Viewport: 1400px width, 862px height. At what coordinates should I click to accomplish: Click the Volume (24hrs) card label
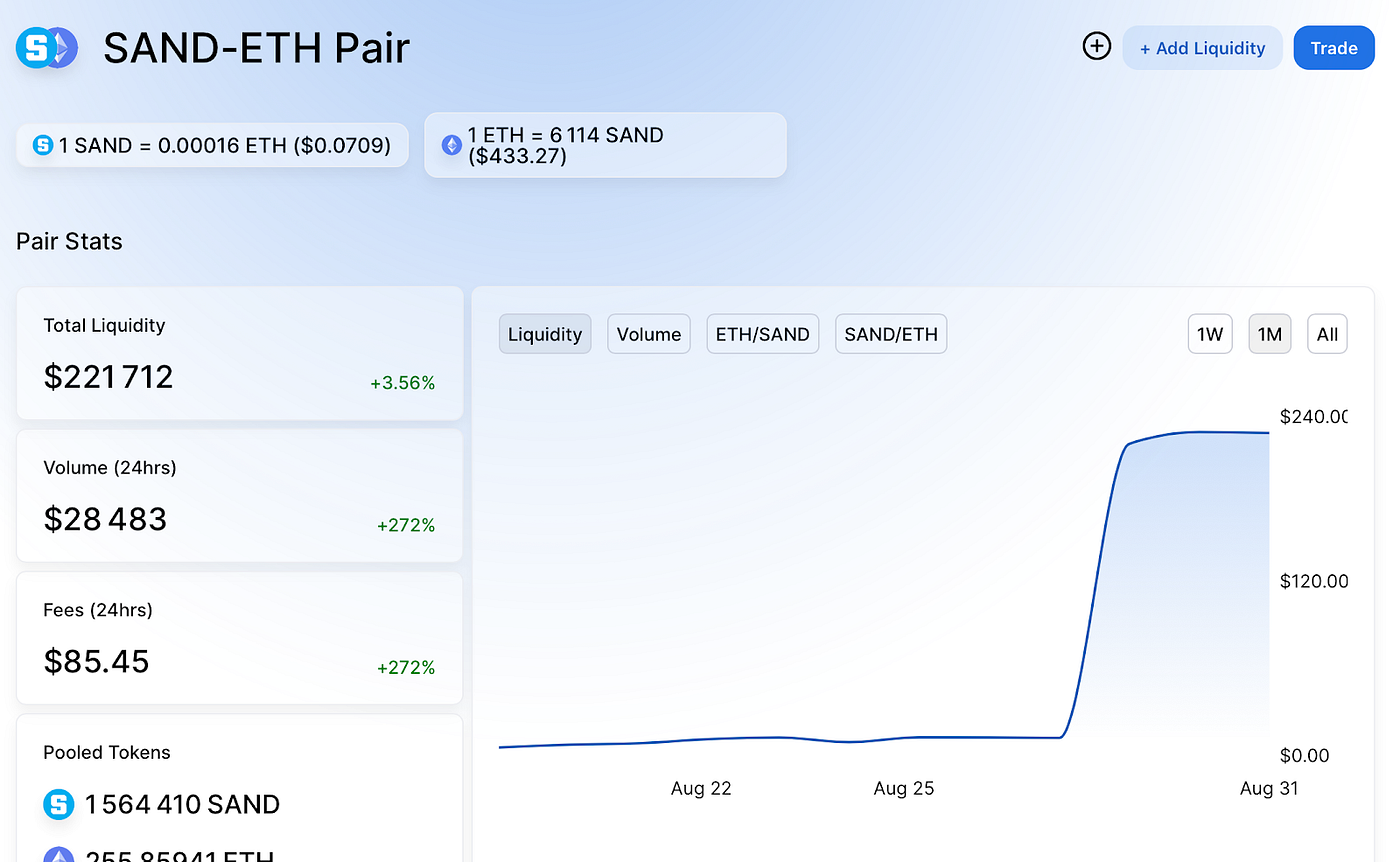click(x=110, y=467)
